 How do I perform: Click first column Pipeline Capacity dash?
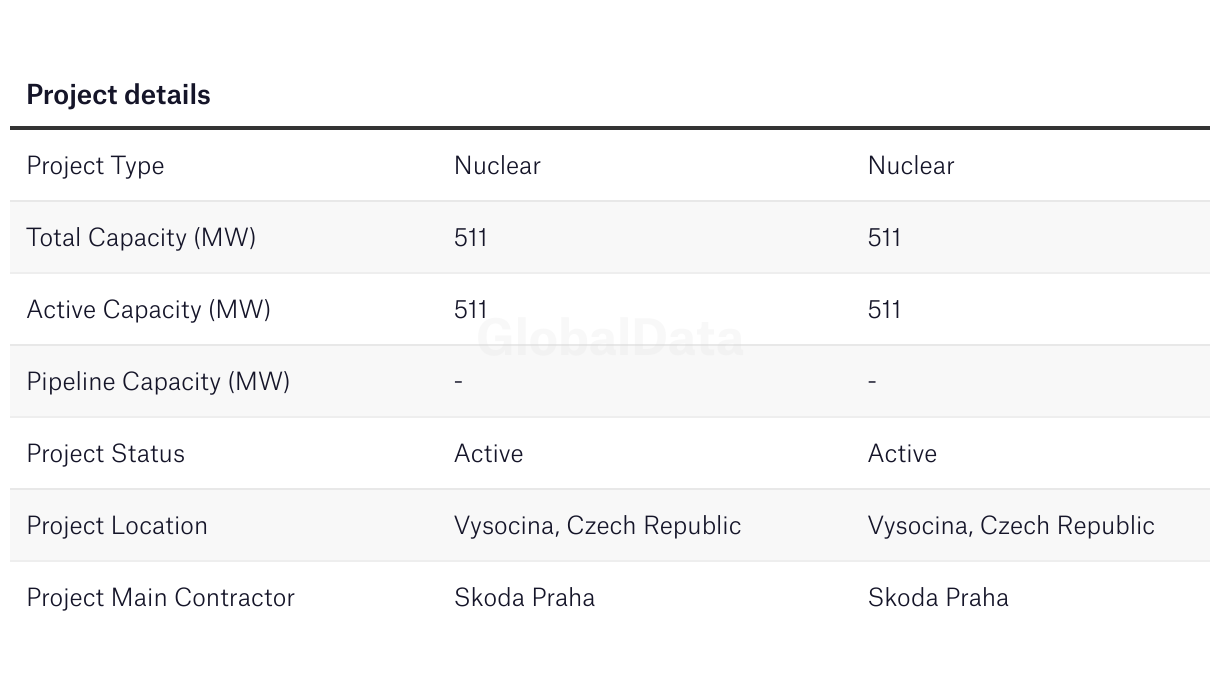(458, 382)
